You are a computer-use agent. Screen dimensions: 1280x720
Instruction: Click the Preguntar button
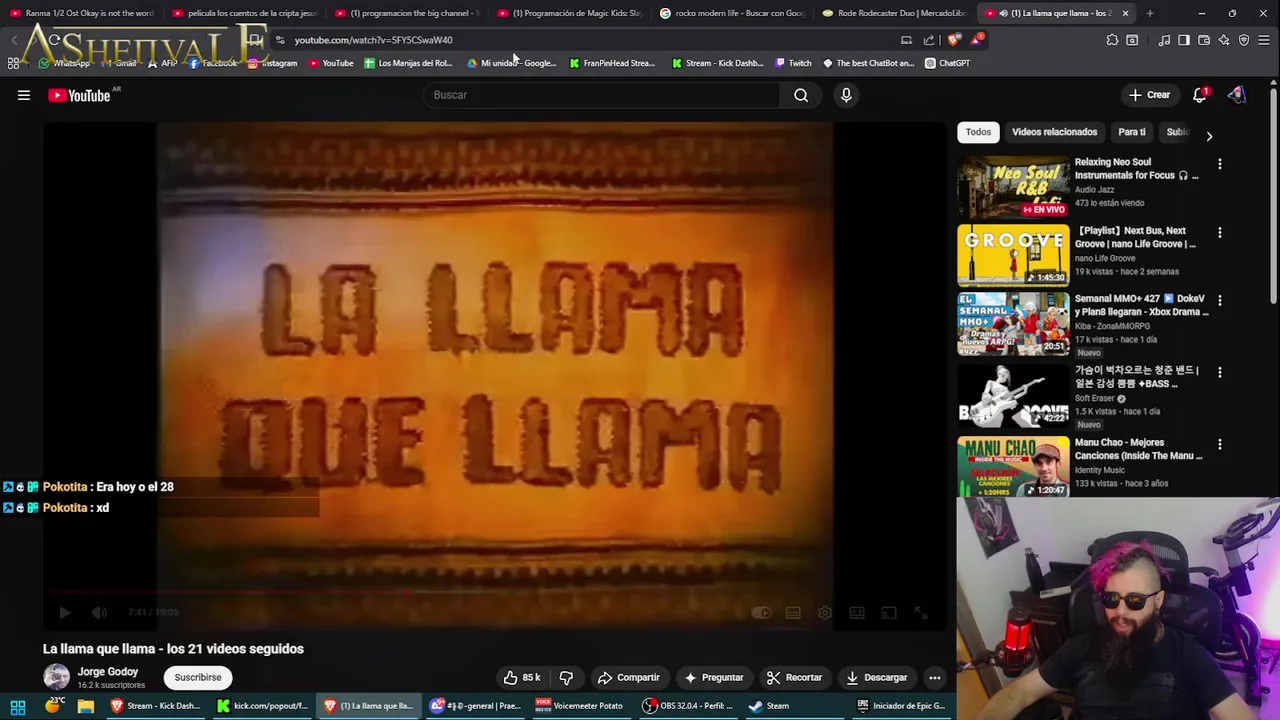pyautogui.click(x=713, y=677)
